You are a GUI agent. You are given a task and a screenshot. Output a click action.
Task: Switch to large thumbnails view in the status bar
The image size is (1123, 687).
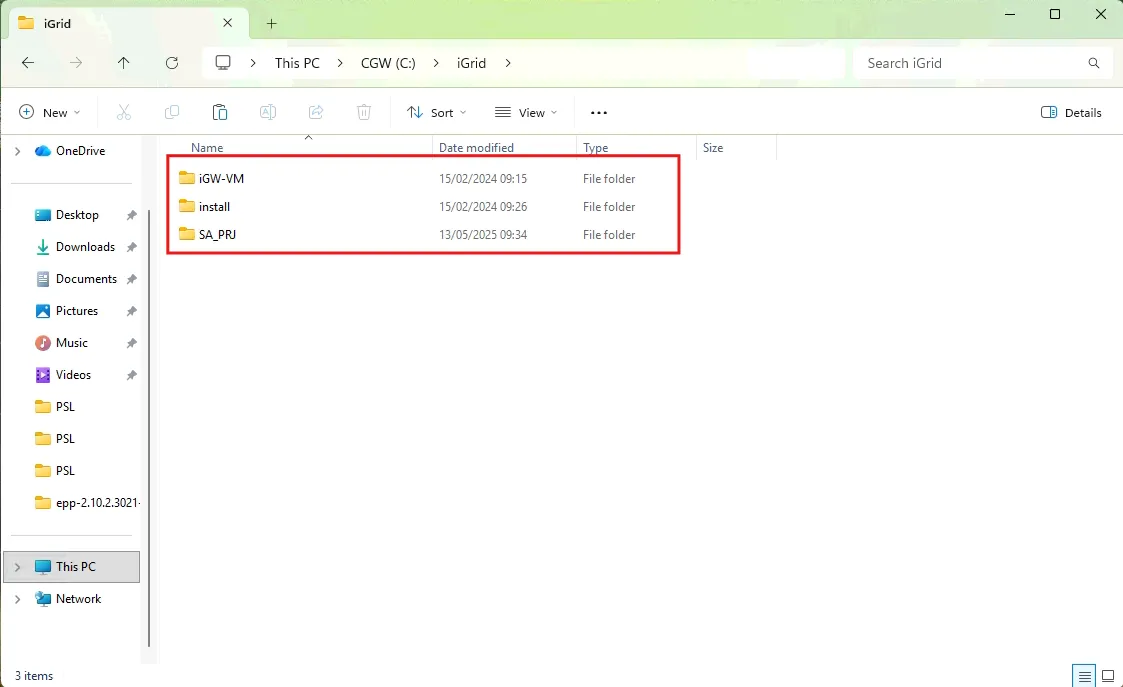click(x=1108, y=676)
